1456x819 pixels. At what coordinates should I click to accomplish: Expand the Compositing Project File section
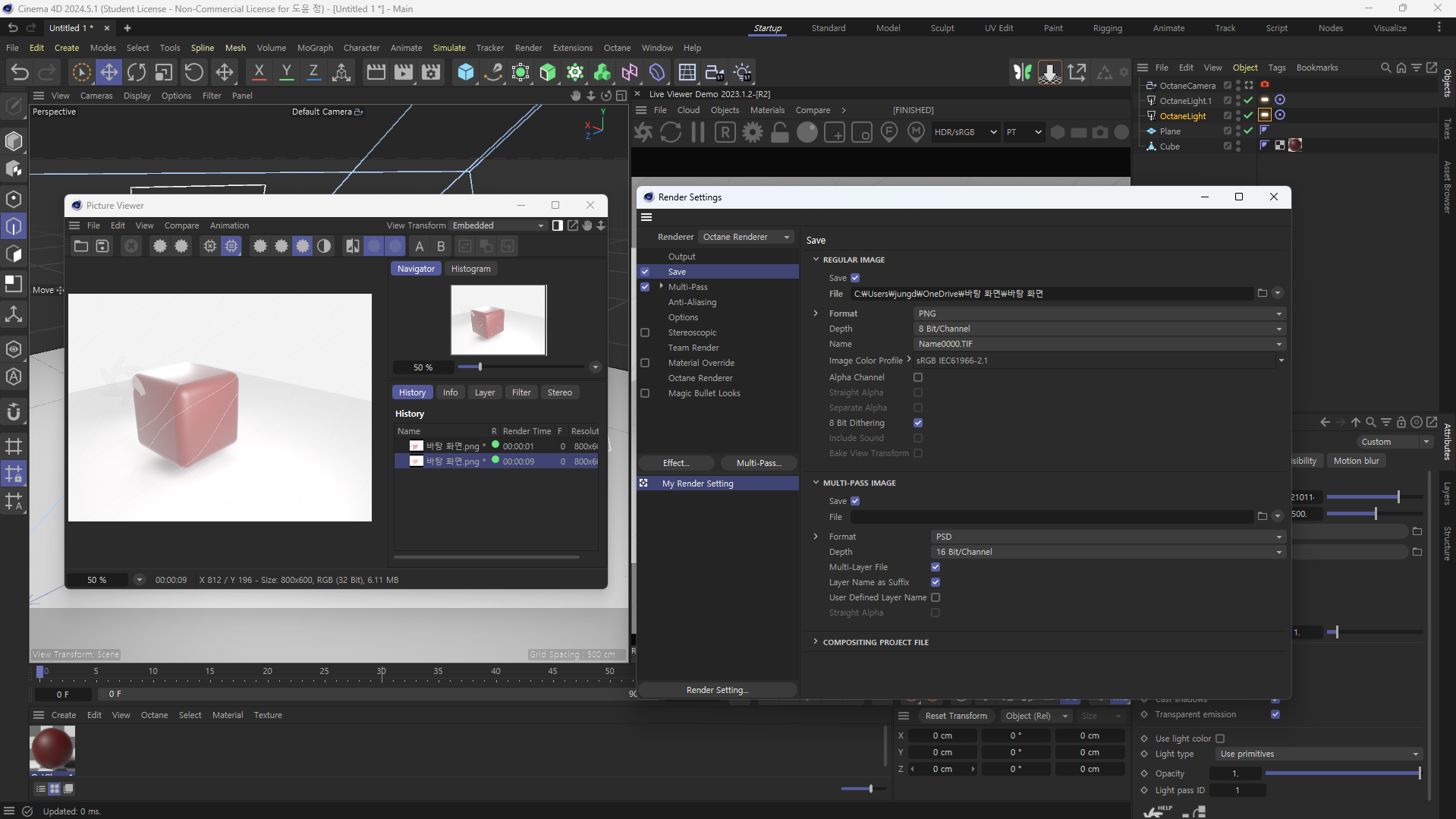coord(816,641)
